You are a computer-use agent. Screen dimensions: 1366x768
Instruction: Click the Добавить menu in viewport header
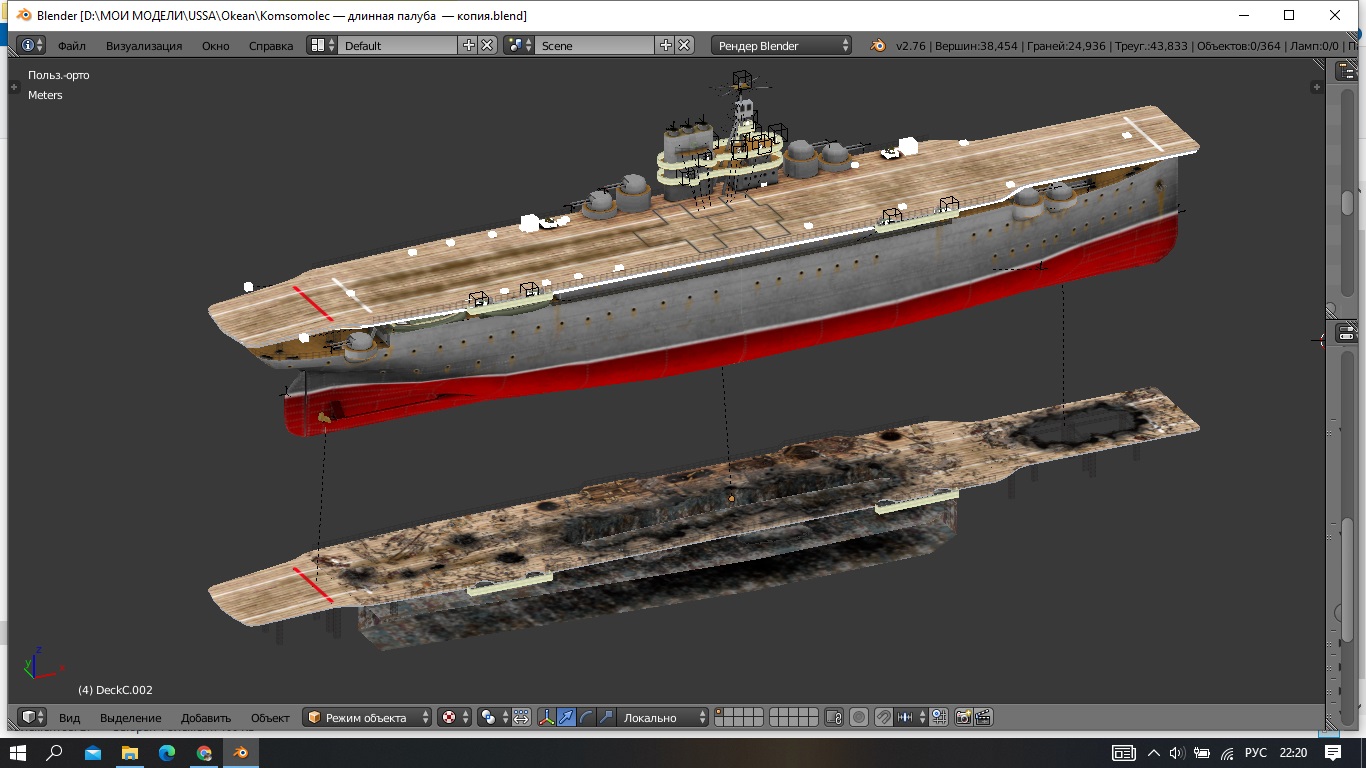pos(206,717)
